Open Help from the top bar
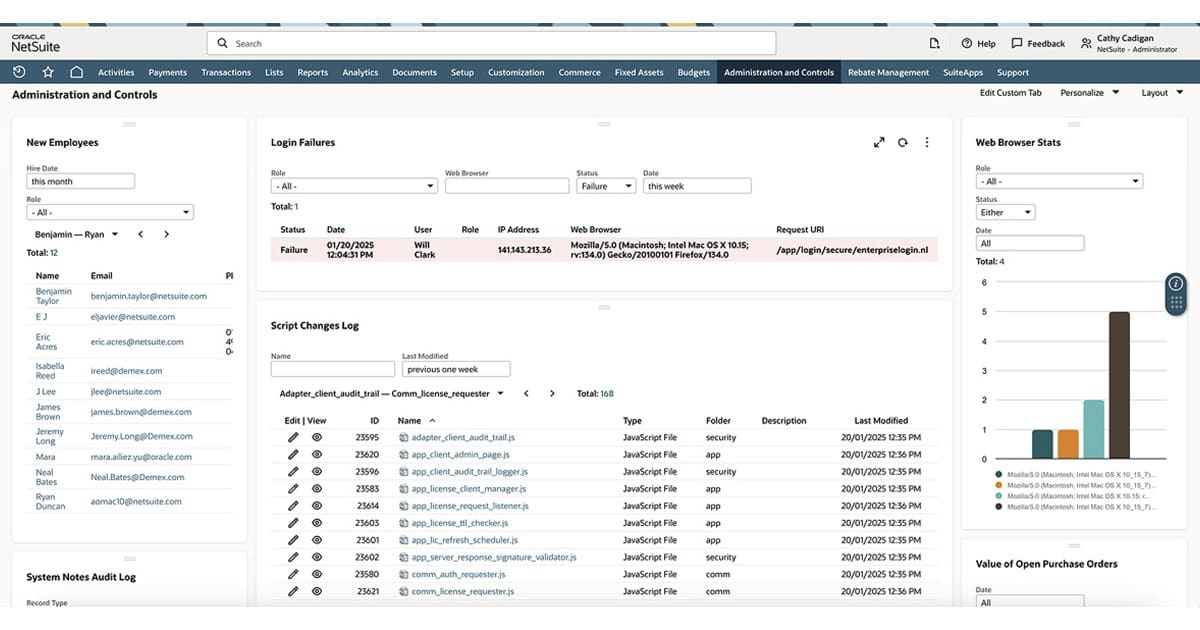The height and width of the screenshot is (630, 1200). point(977,43)
